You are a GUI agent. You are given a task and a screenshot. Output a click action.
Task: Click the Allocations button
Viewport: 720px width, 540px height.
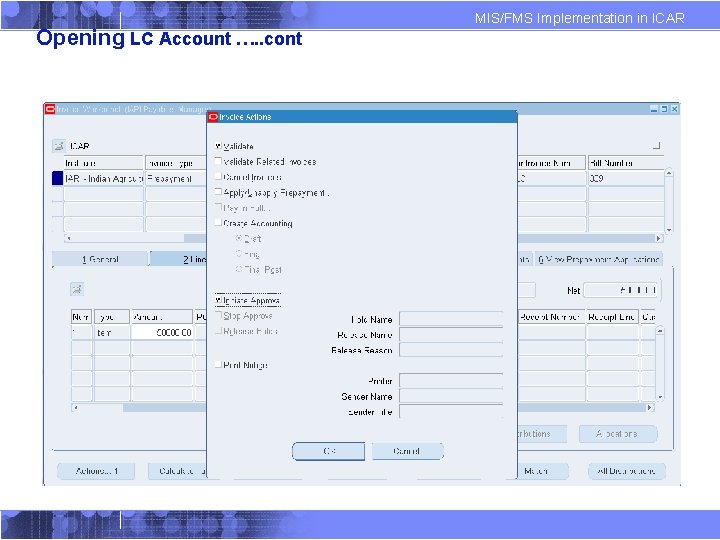[618, 434]
